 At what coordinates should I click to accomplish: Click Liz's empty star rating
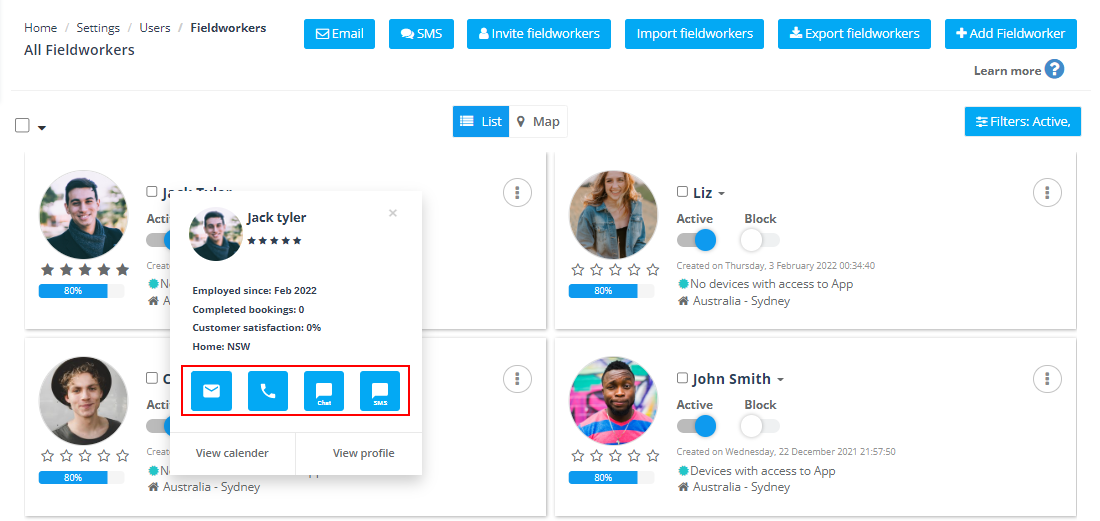click(615, 270)
